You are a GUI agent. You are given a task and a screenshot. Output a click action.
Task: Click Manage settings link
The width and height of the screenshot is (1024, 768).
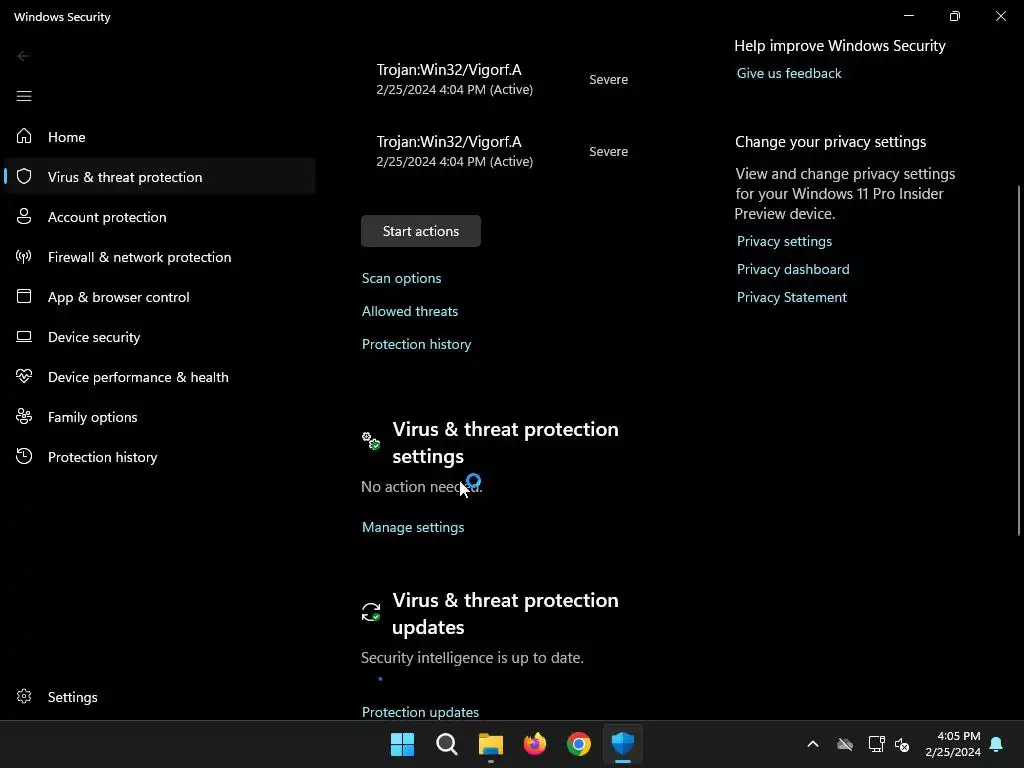[413, 527]
